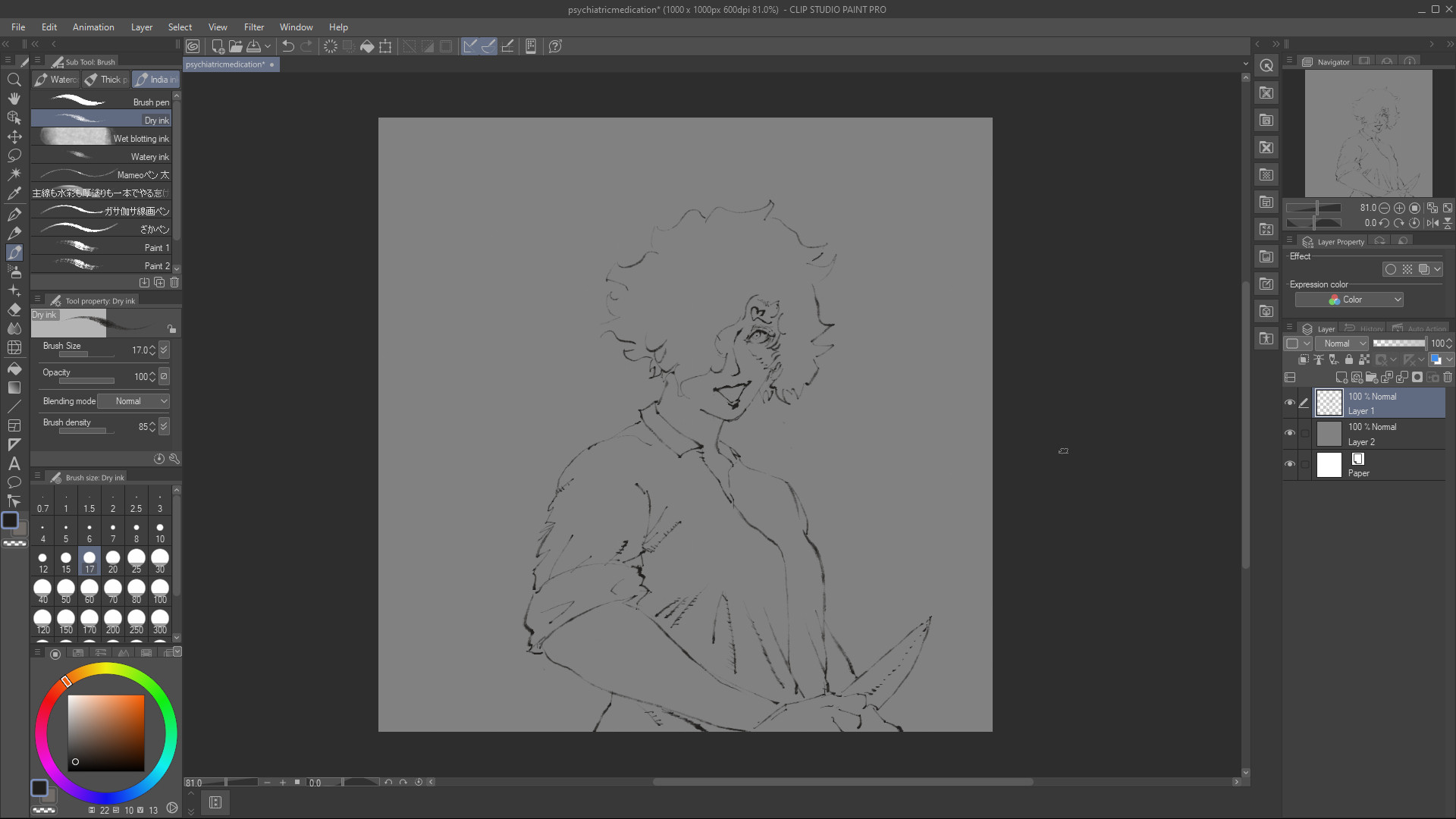Click the Scale/Rotate transform icon
Viewport: 1456px width, 819px height.
coord(385,46)
